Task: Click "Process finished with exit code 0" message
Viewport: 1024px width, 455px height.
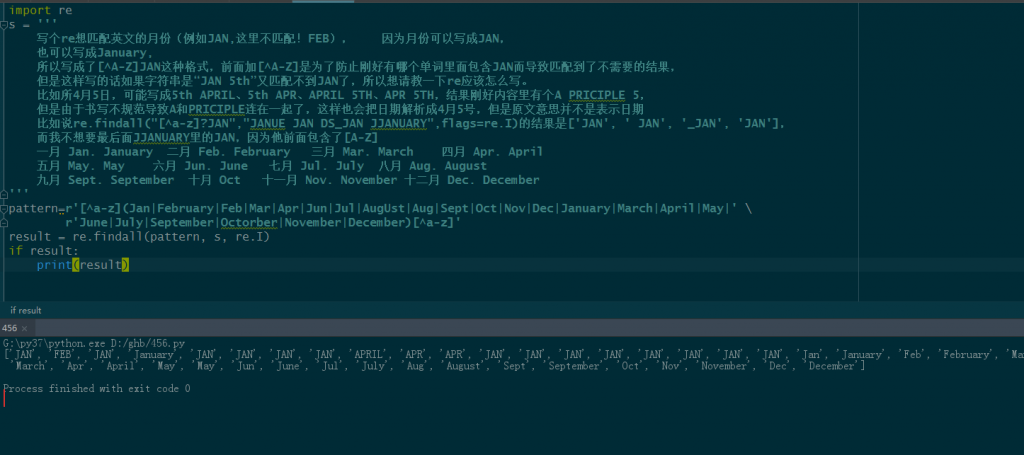Action: [96, 388]
